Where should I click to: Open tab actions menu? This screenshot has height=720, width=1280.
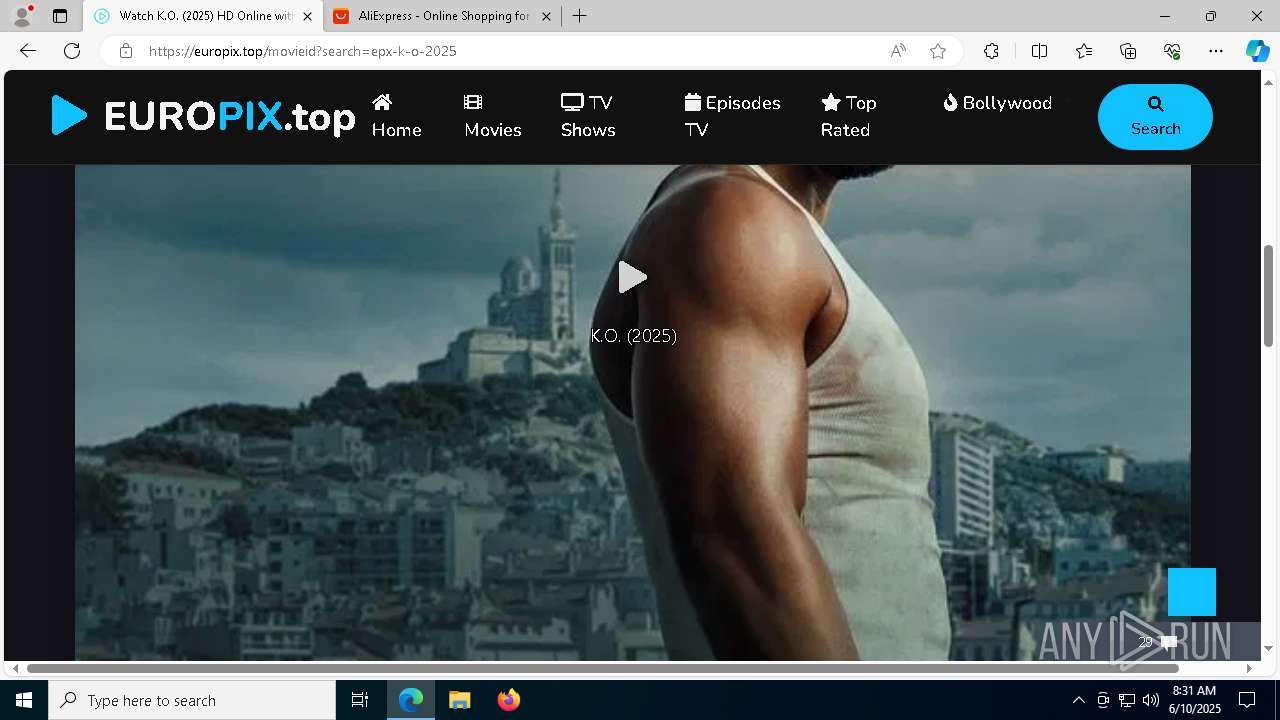60,16
